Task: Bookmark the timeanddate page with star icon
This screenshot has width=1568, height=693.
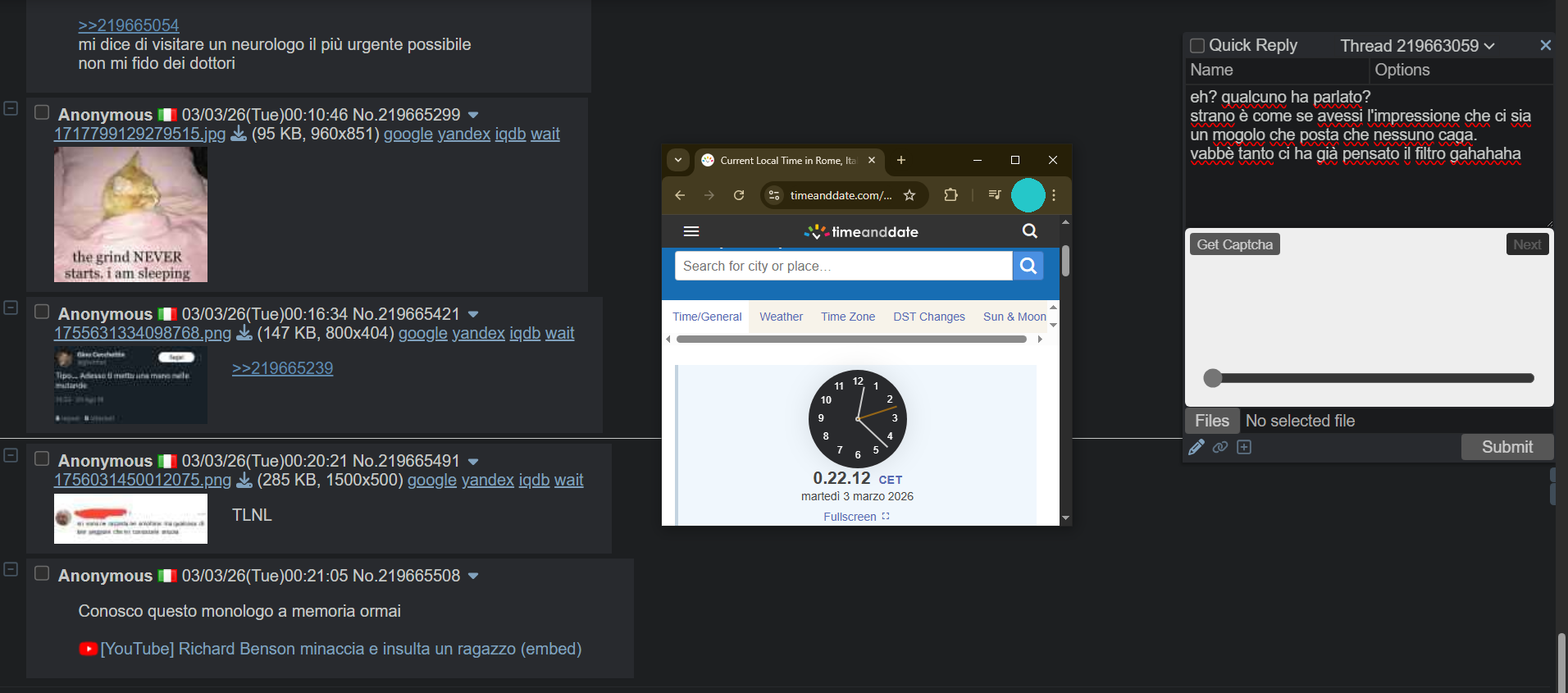Action: point(909,195)
